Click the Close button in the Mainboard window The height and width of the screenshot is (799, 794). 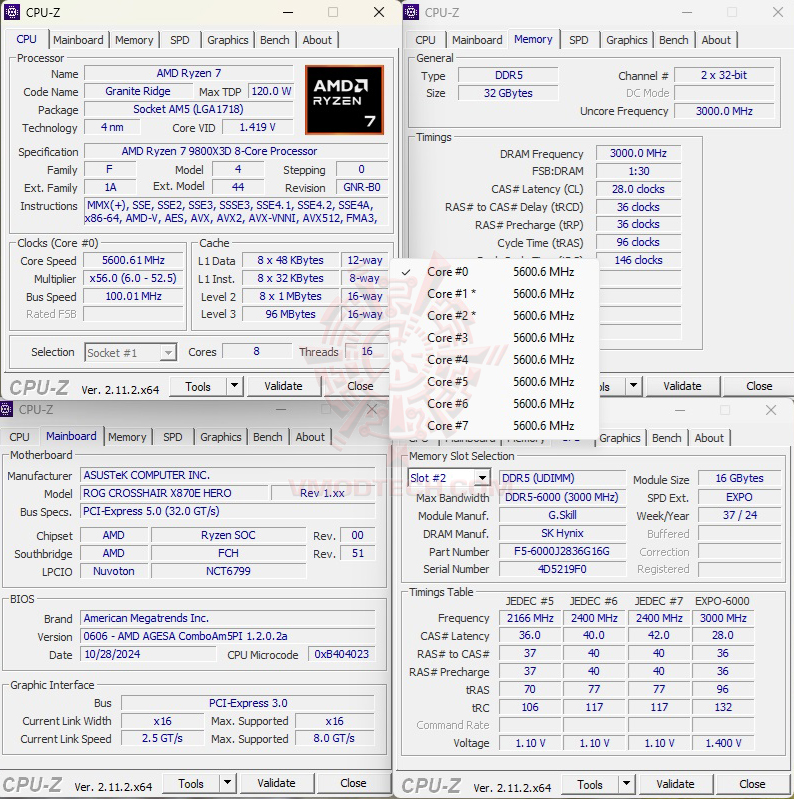coord(353,783)
